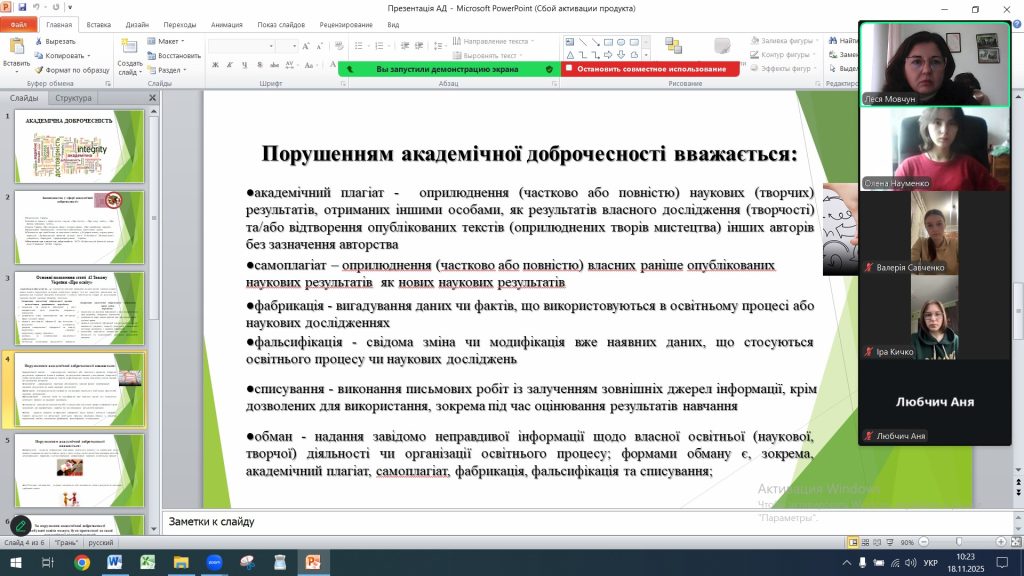
Task: Toggle italic formatting
Action: tap(230, 65)
